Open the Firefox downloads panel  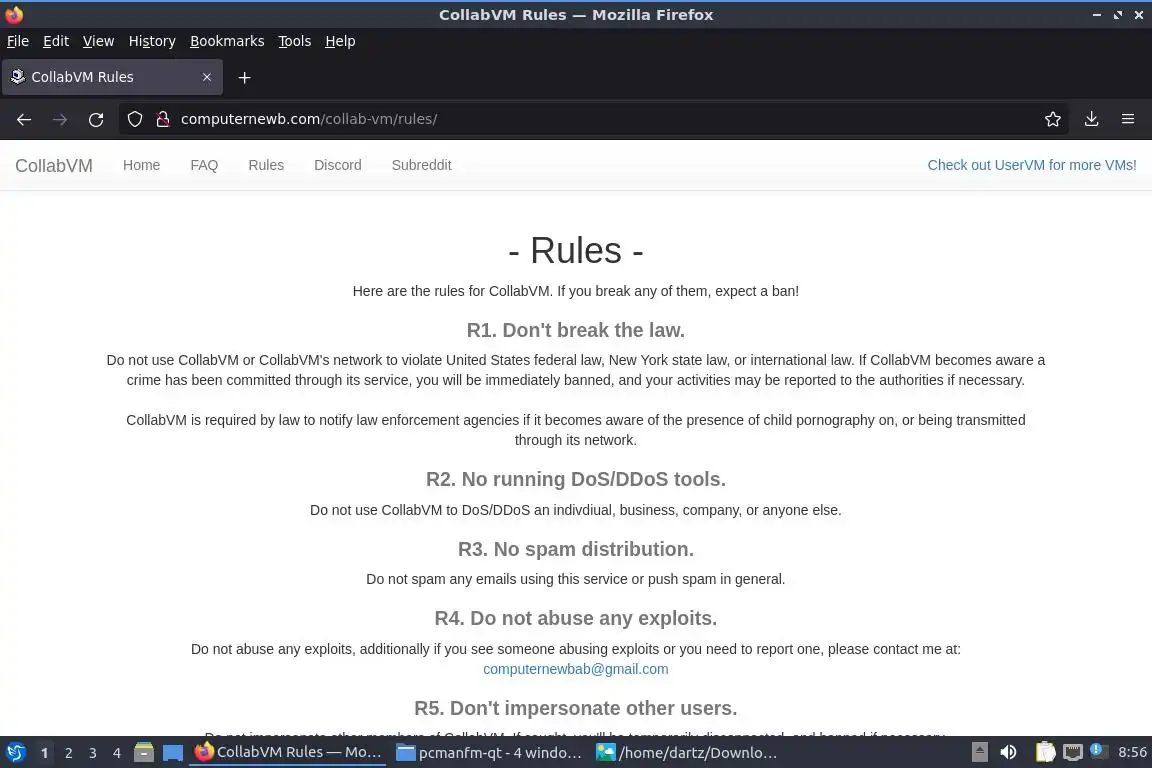1091,119
